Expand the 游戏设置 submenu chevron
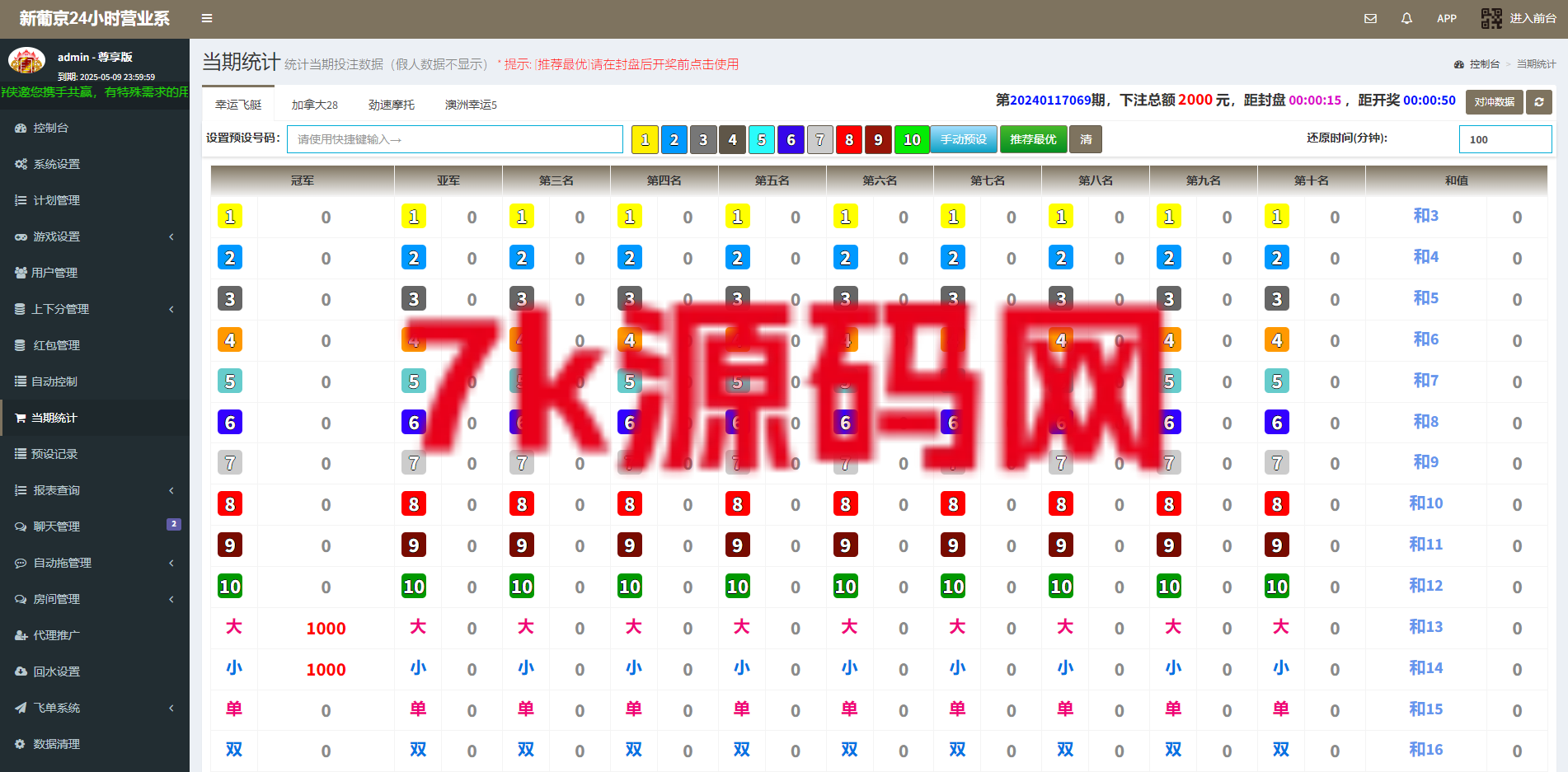The width and height of the screenshot is (1568, 772). click(171, 236)
